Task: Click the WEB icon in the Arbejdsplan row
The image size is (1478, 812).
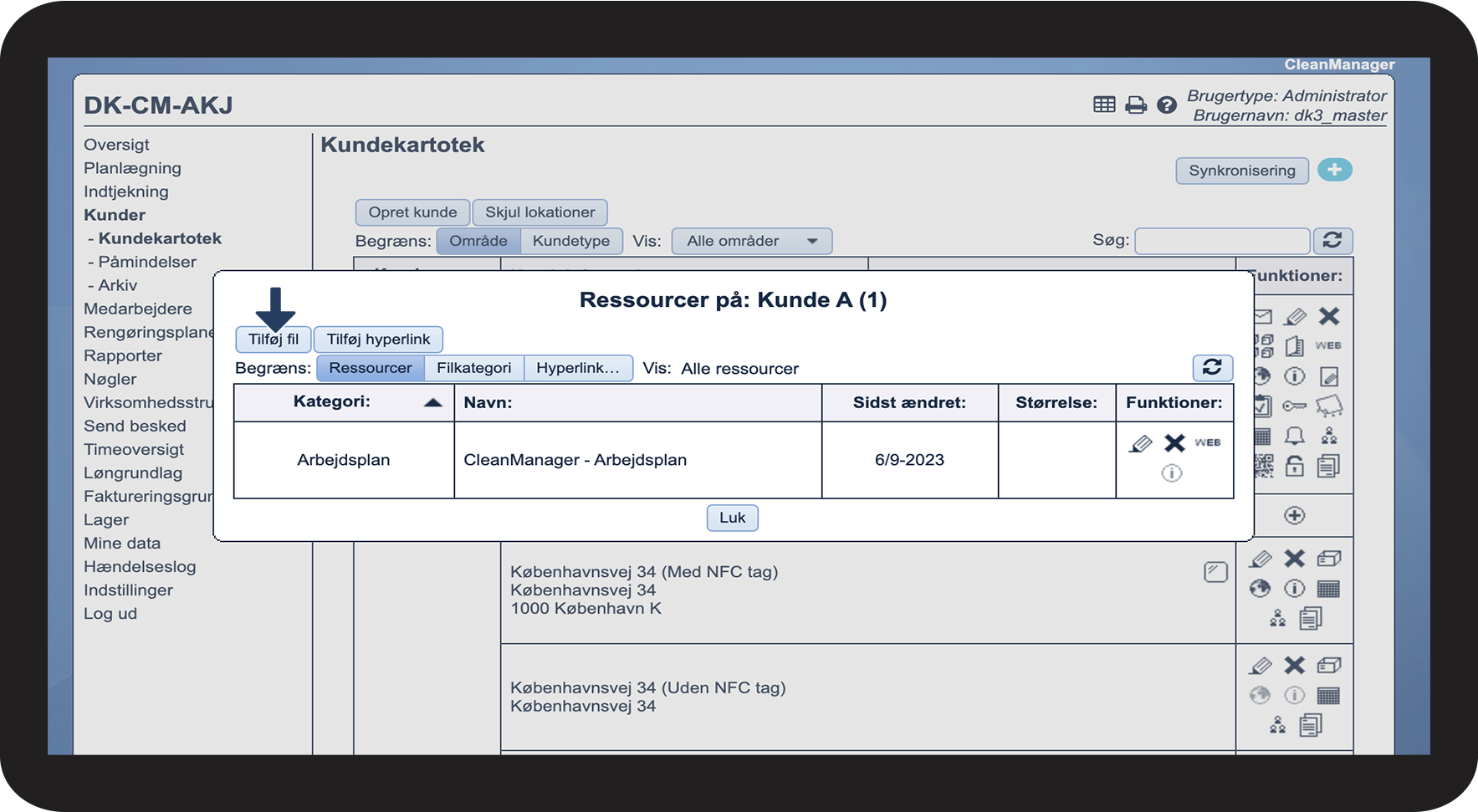Action: 1207,442
